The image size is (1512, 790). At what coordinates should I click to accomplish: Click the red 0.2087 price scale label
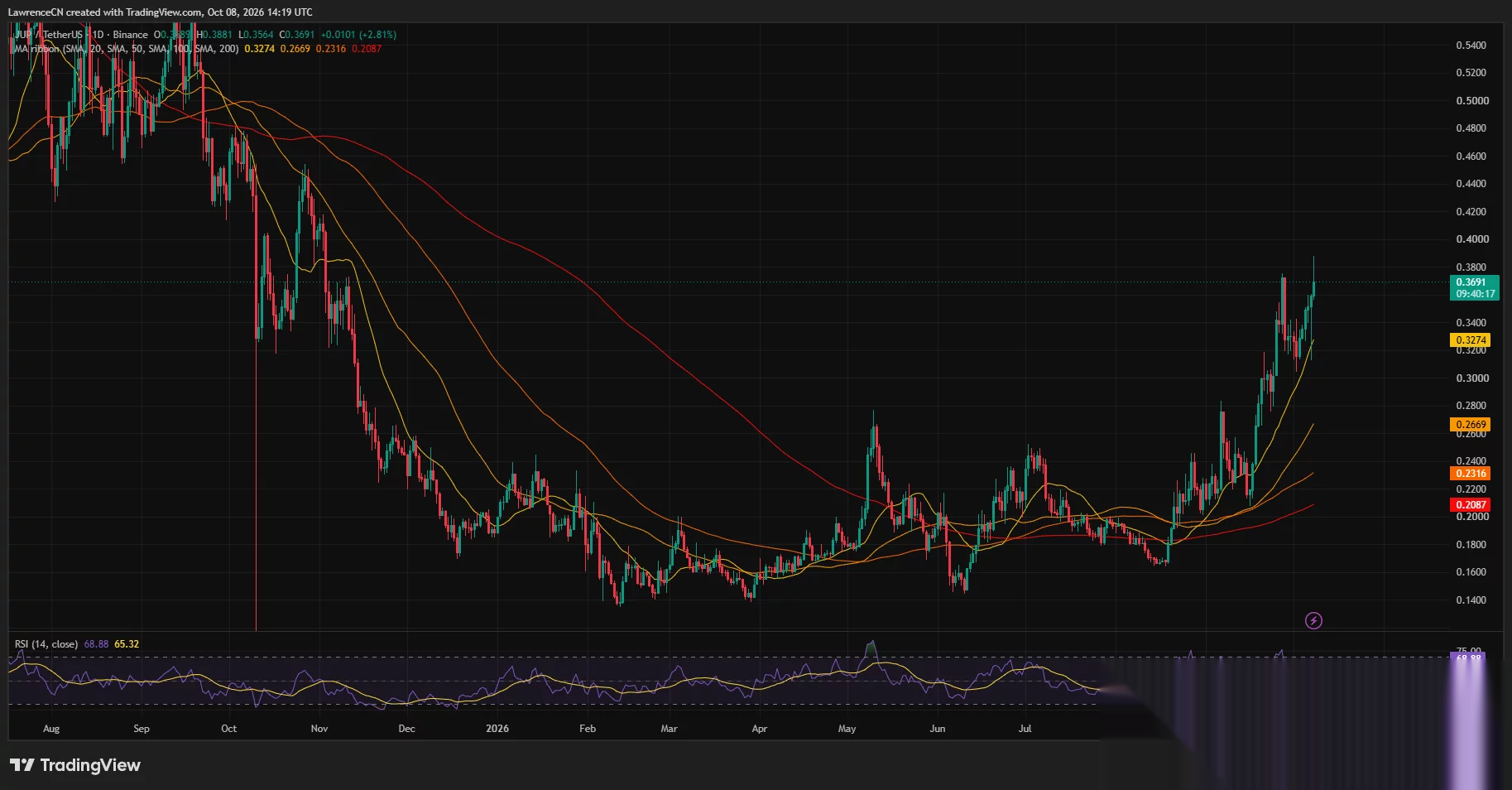coord(1471,505)
